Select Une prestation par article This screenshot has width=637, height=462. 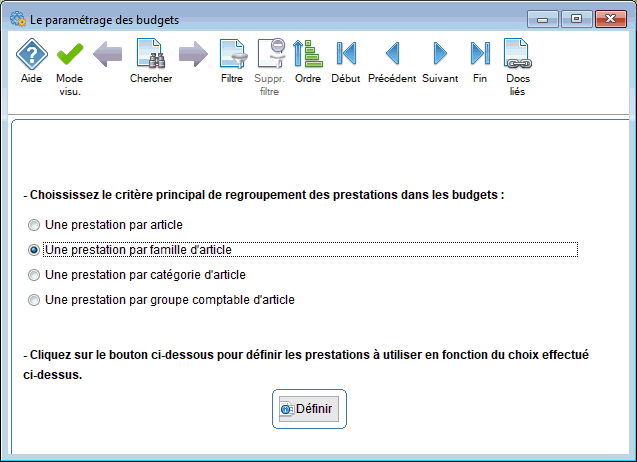(105, 225)
